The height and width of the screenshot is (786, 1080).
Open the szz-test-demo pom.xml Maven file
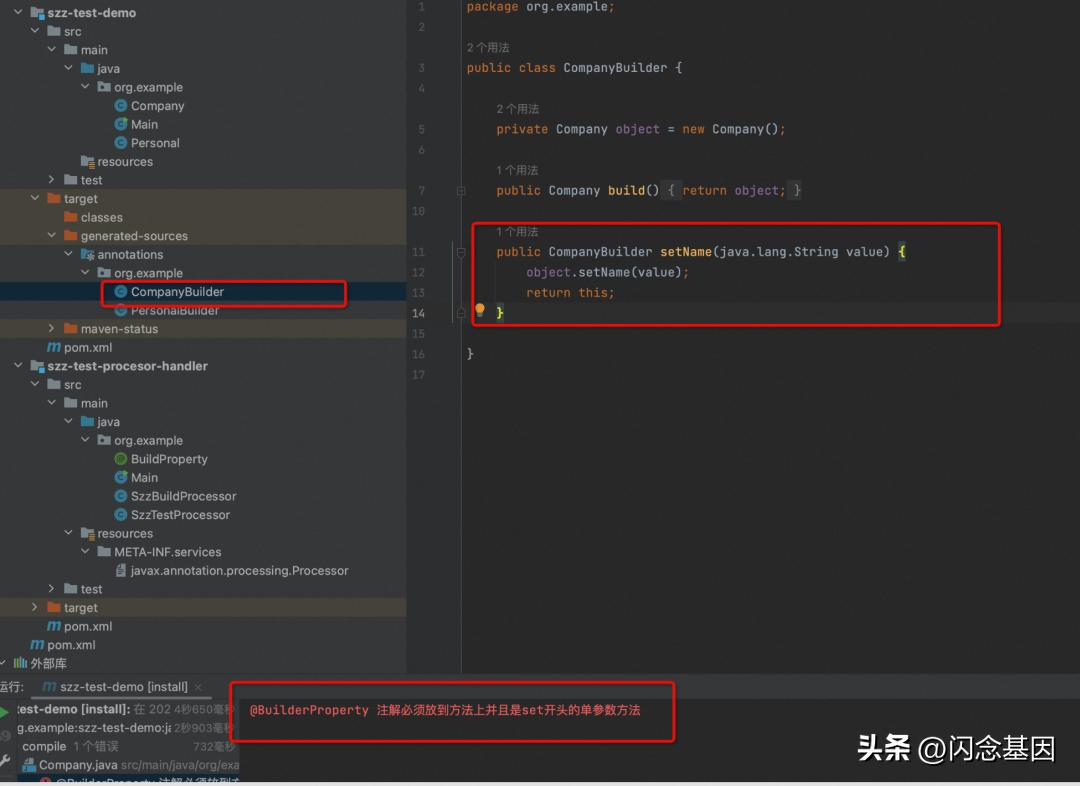point(88,347)
